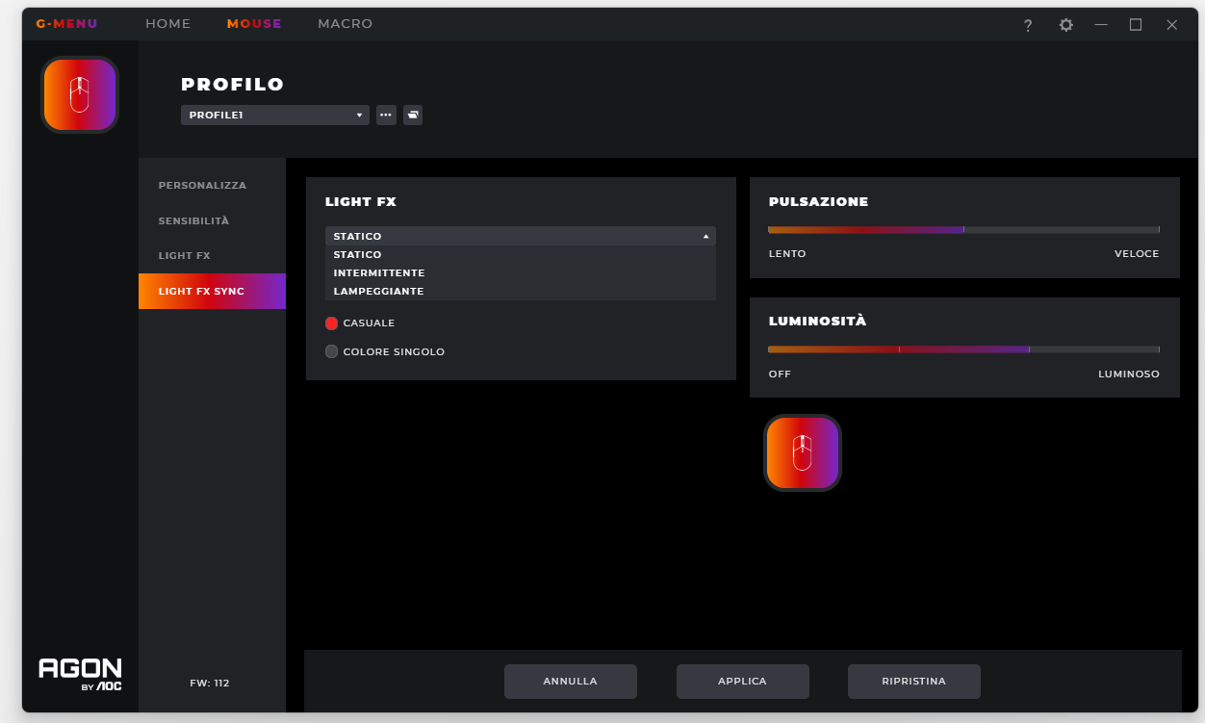Open the Sensibilità section
This screenshot has width=1206, height=725.
click(x=212, y=221)
